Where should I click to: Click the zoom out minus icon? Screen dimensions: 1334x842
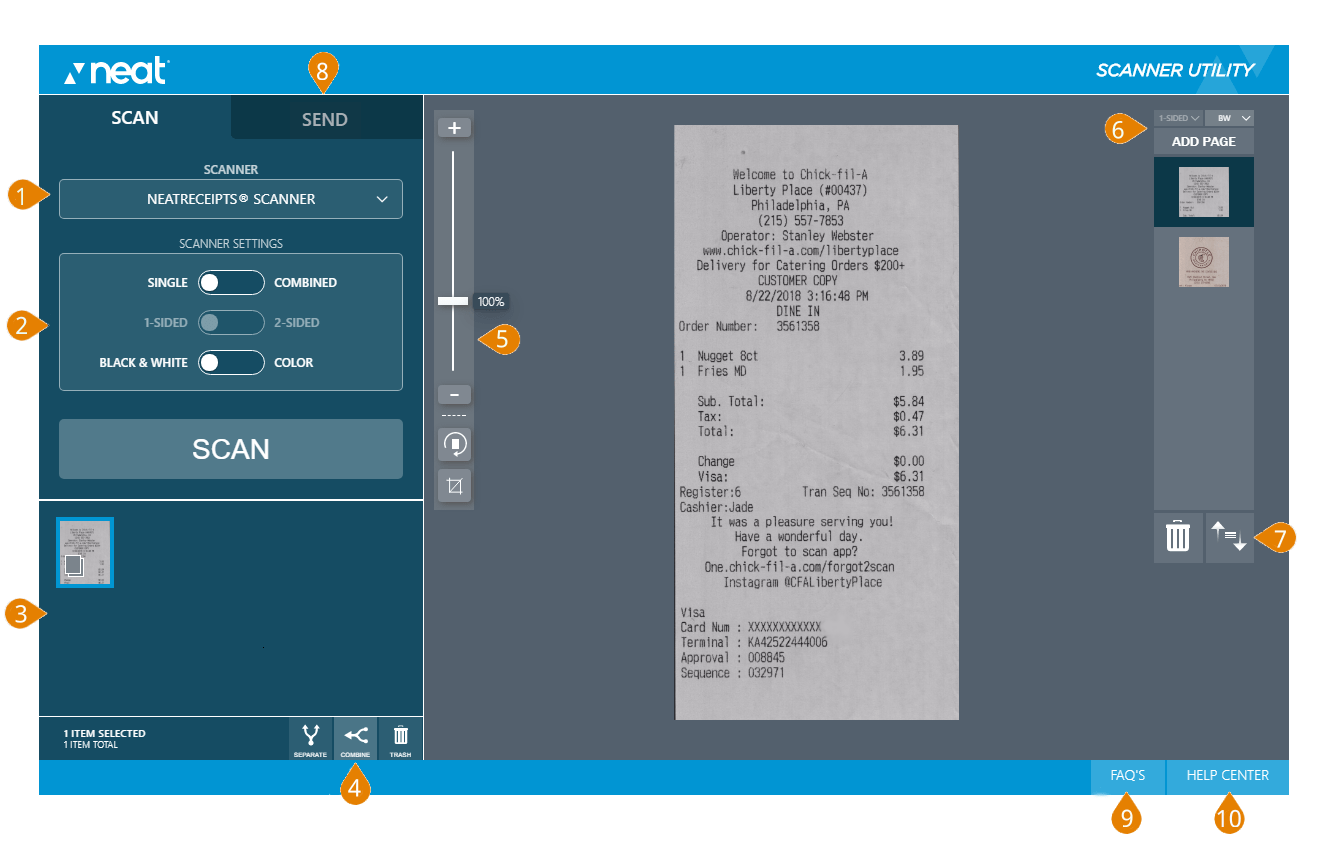coord(454,393)
